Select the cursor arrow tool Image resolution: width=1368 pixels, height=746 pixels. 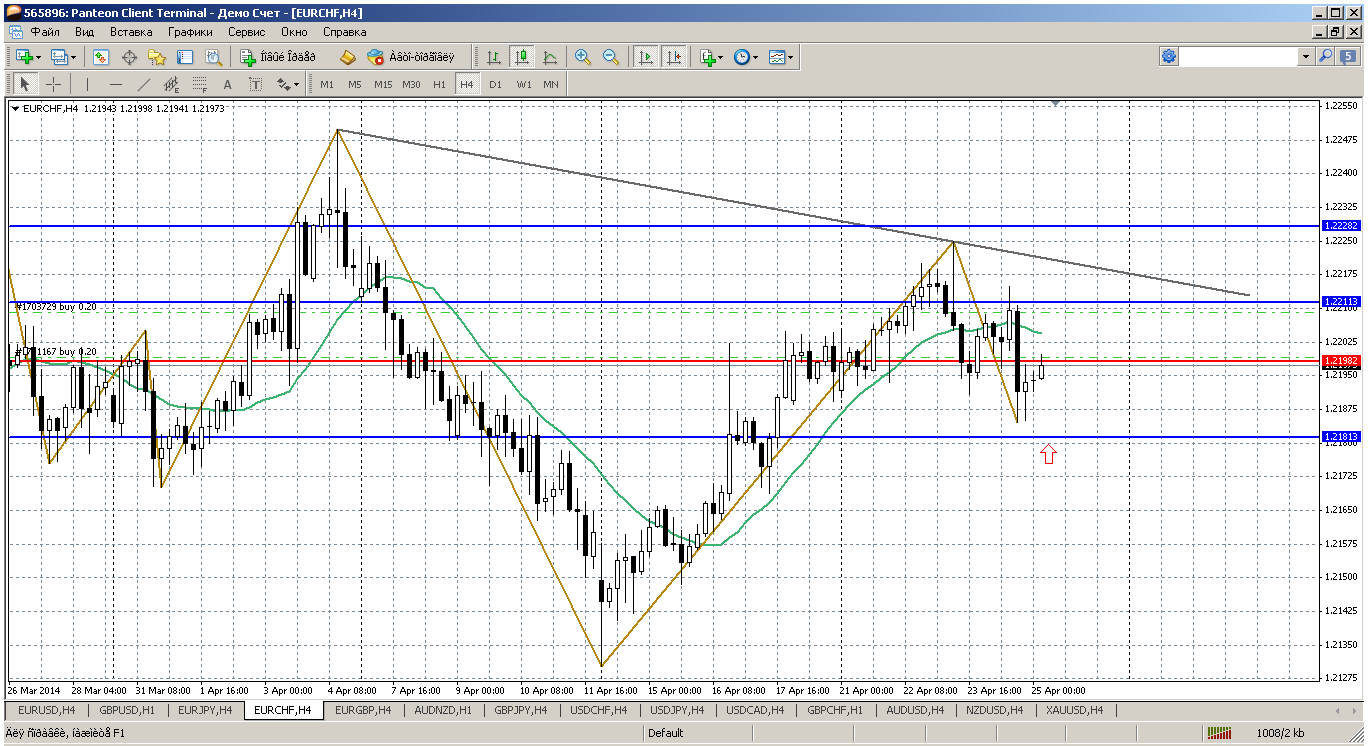pos(25,84)
